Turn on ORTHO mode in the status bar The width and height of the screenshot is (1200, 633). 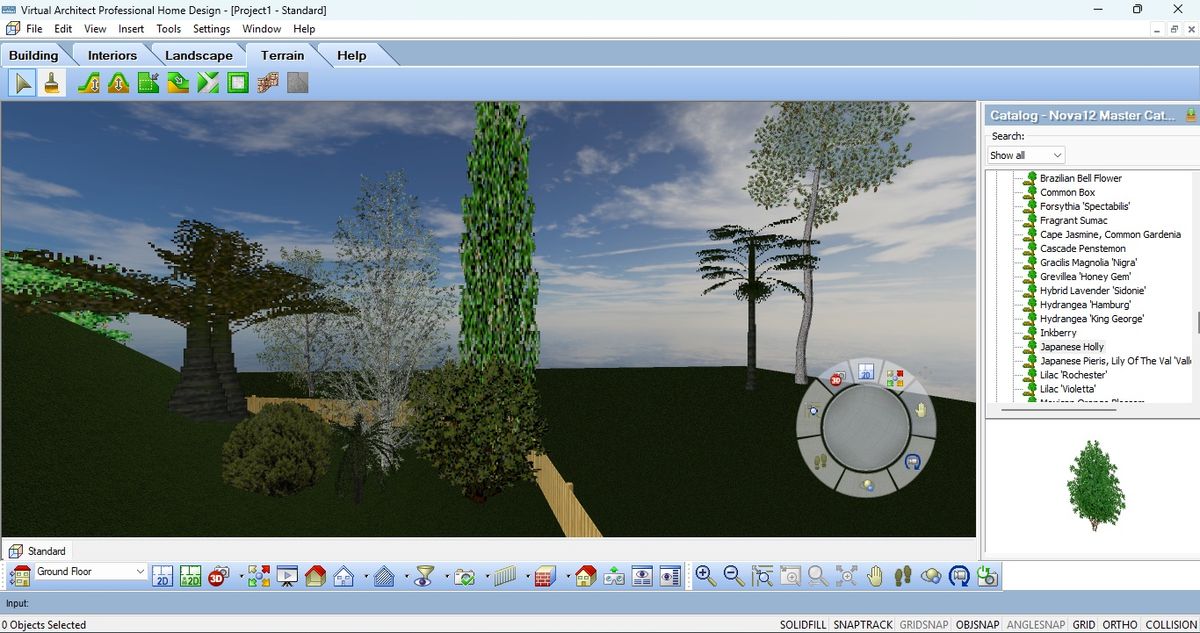coord(1119,624)
